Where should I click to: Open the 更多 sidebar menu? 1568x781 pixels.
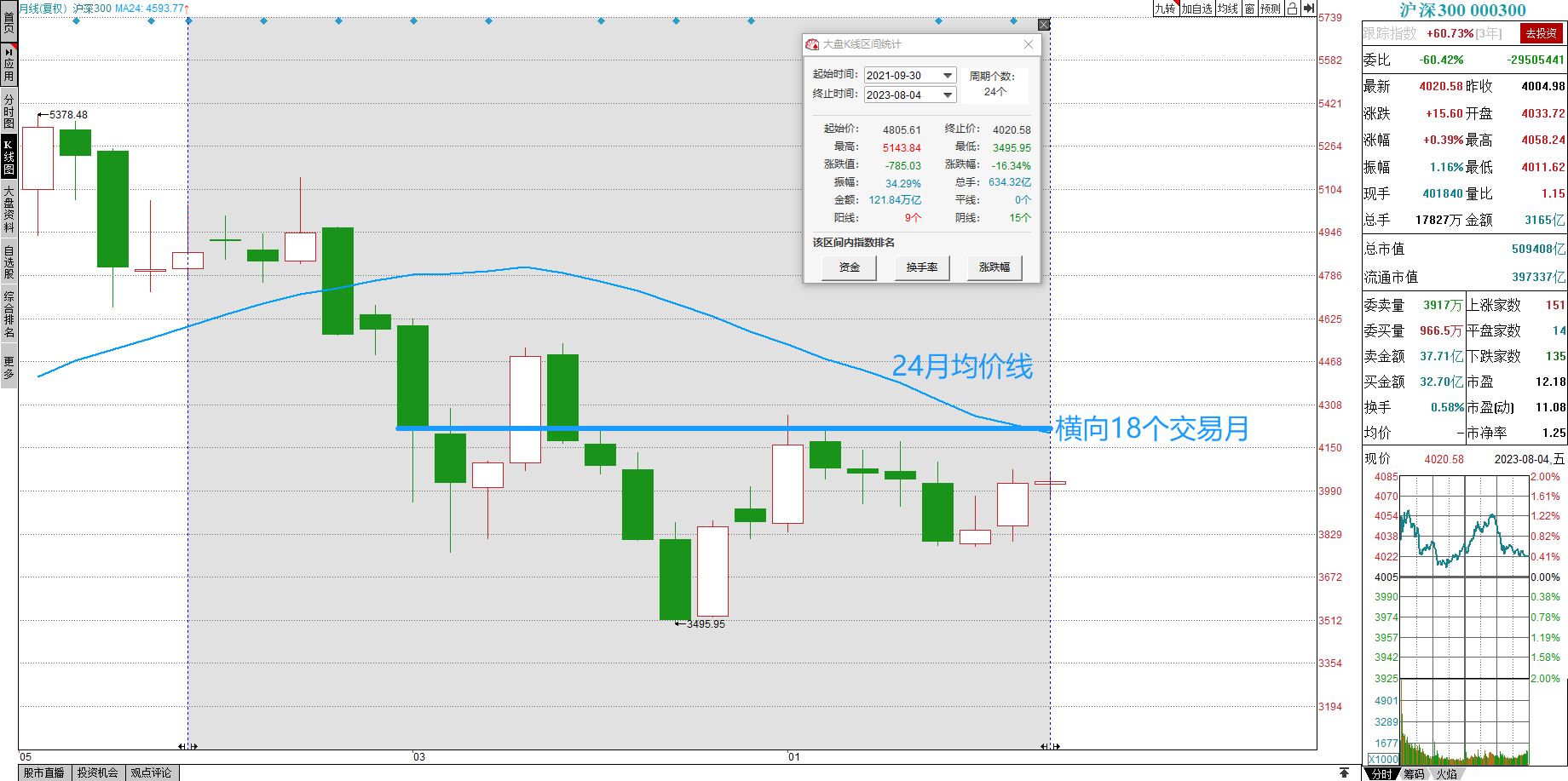click(9, 367)
